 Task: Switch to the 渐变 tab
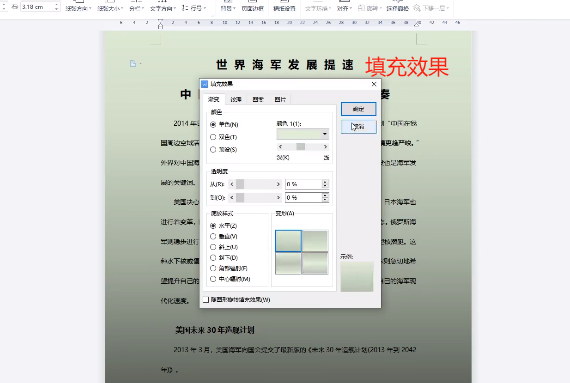pos(213,99)
